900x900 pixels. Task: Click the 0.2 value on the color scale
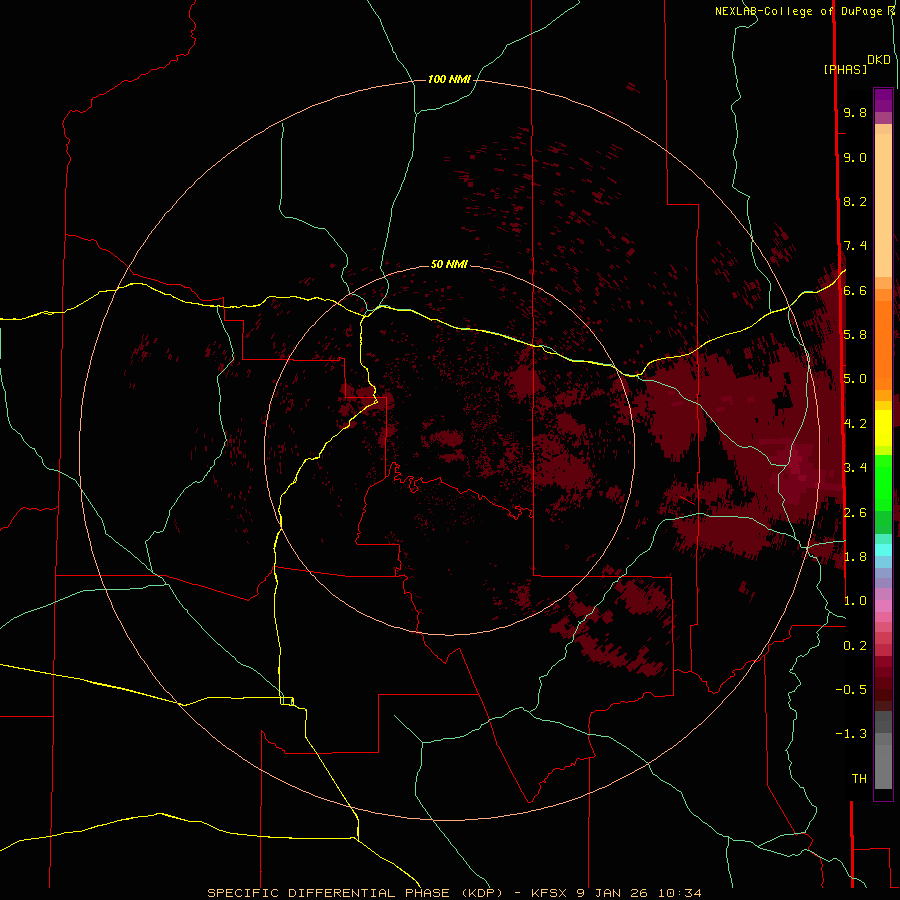(855, 646)
